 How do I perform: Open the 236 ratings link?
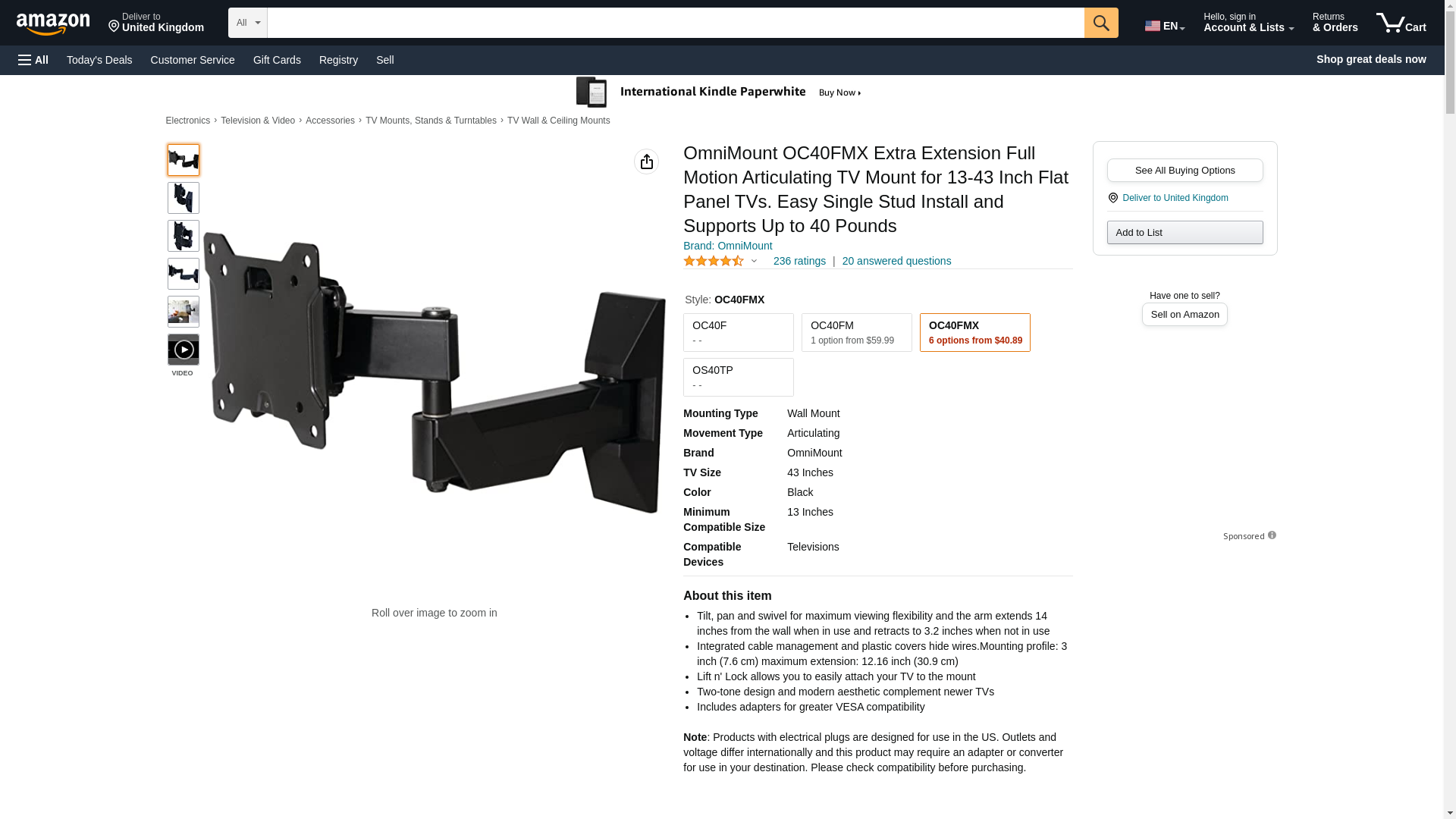(799, 261)
